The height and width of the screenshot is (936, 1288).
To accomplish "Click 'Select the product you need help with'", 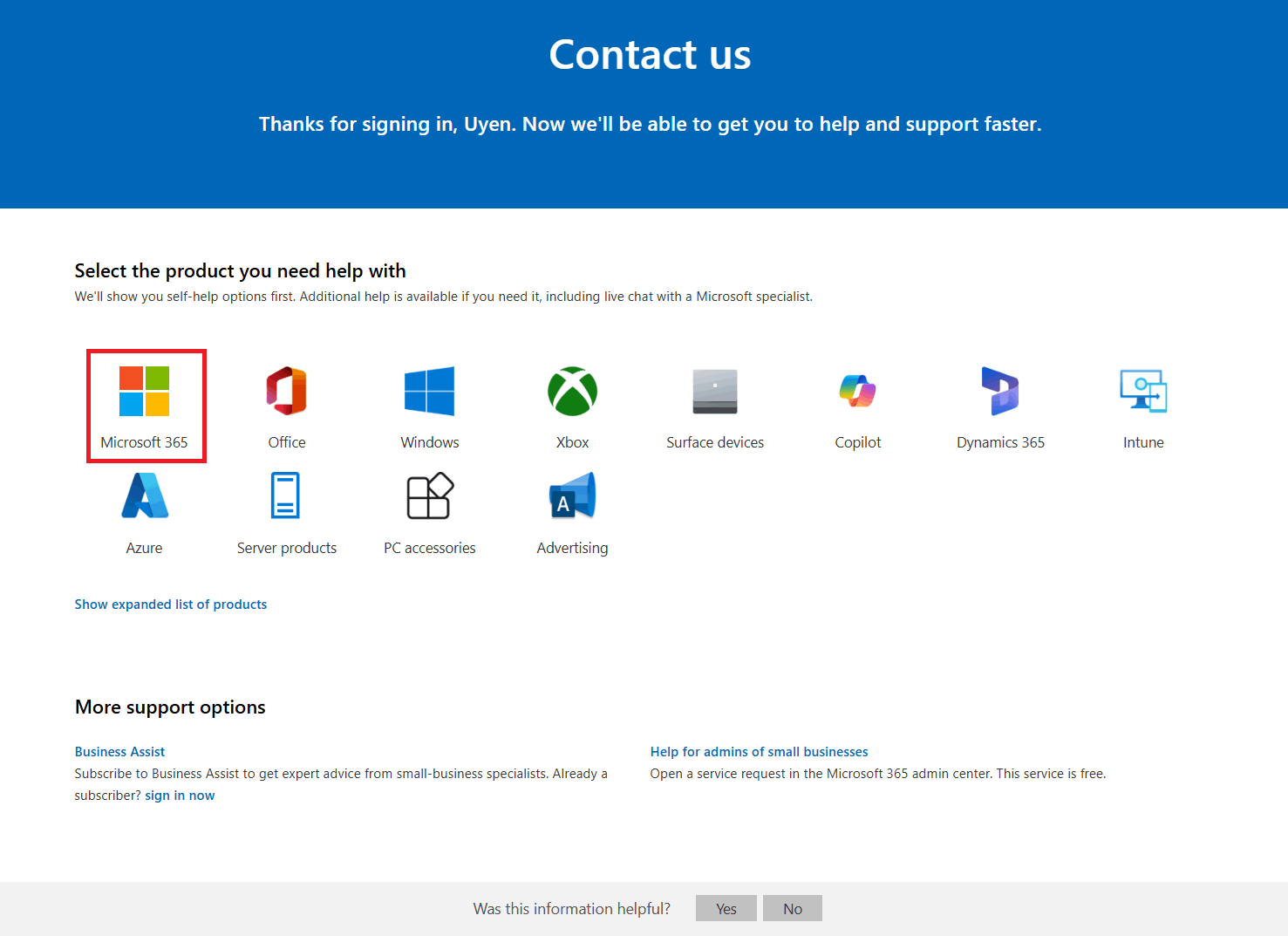I will point(240,271).
